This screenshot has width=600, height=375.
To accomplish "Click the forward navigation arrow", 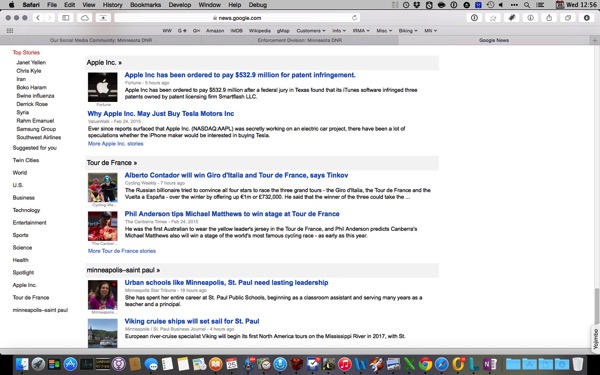I will pos(50,18).
